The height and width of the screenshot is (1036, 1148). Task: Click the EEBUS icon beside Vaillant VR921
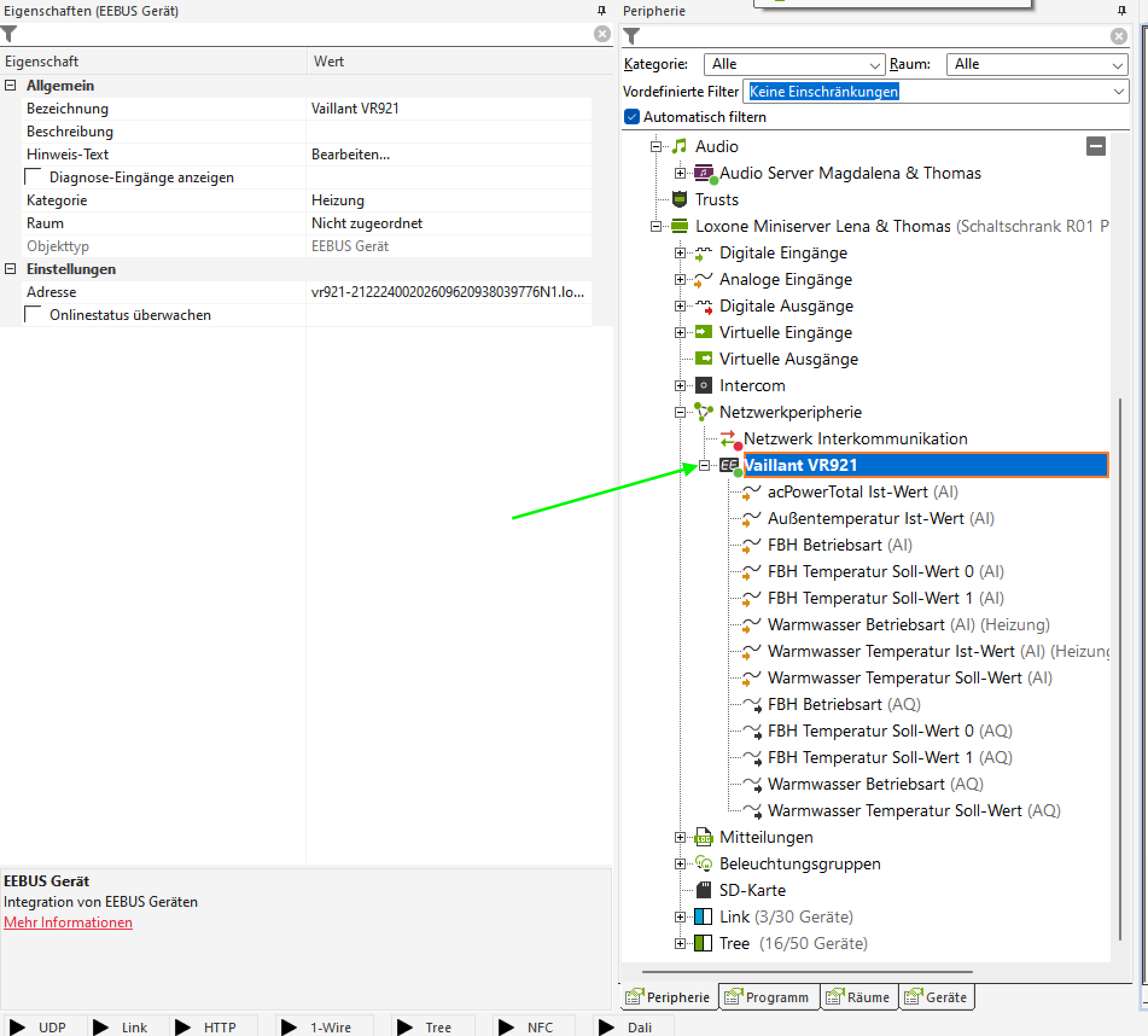[730, 465]
